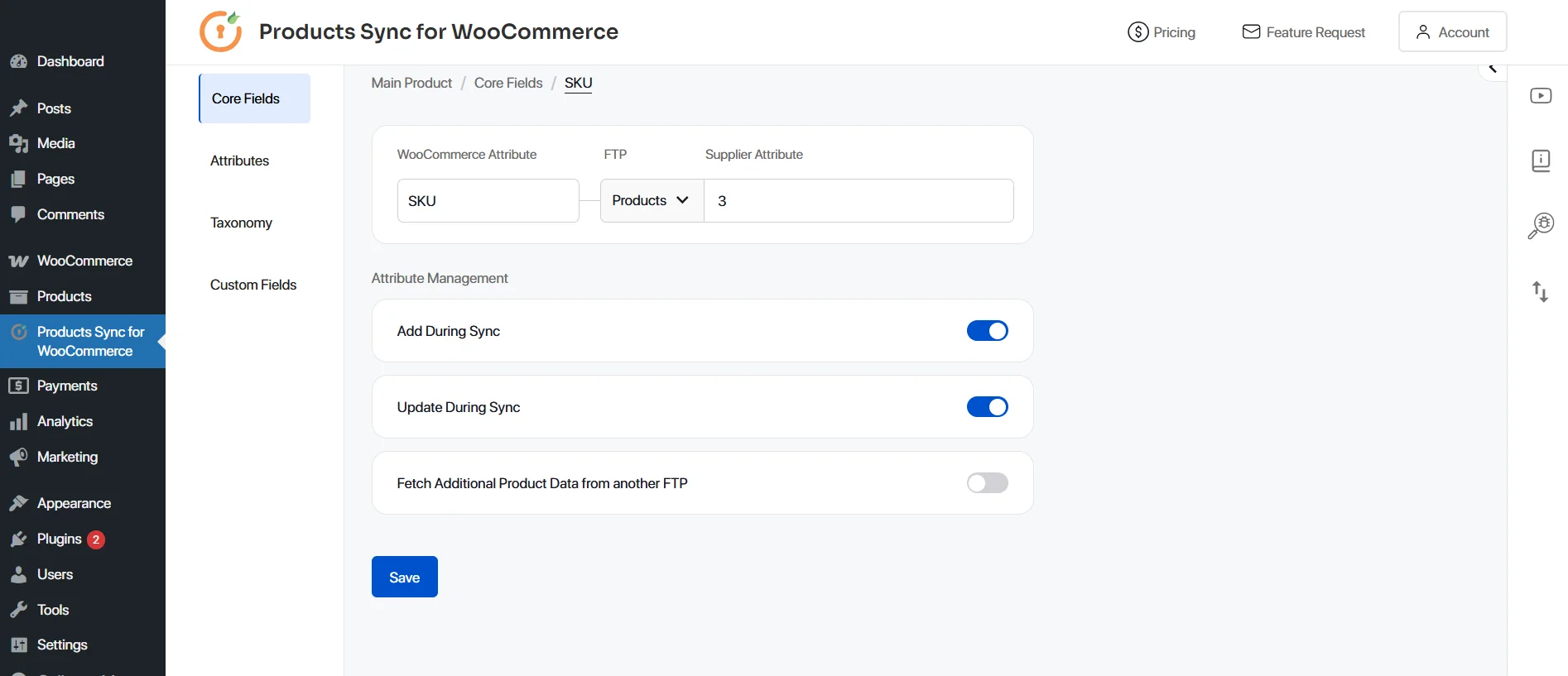Viewport: 1568px width, 676px height.
Task: Go to Core Fields breadcrumb link
Action: (x=508, y=83)
